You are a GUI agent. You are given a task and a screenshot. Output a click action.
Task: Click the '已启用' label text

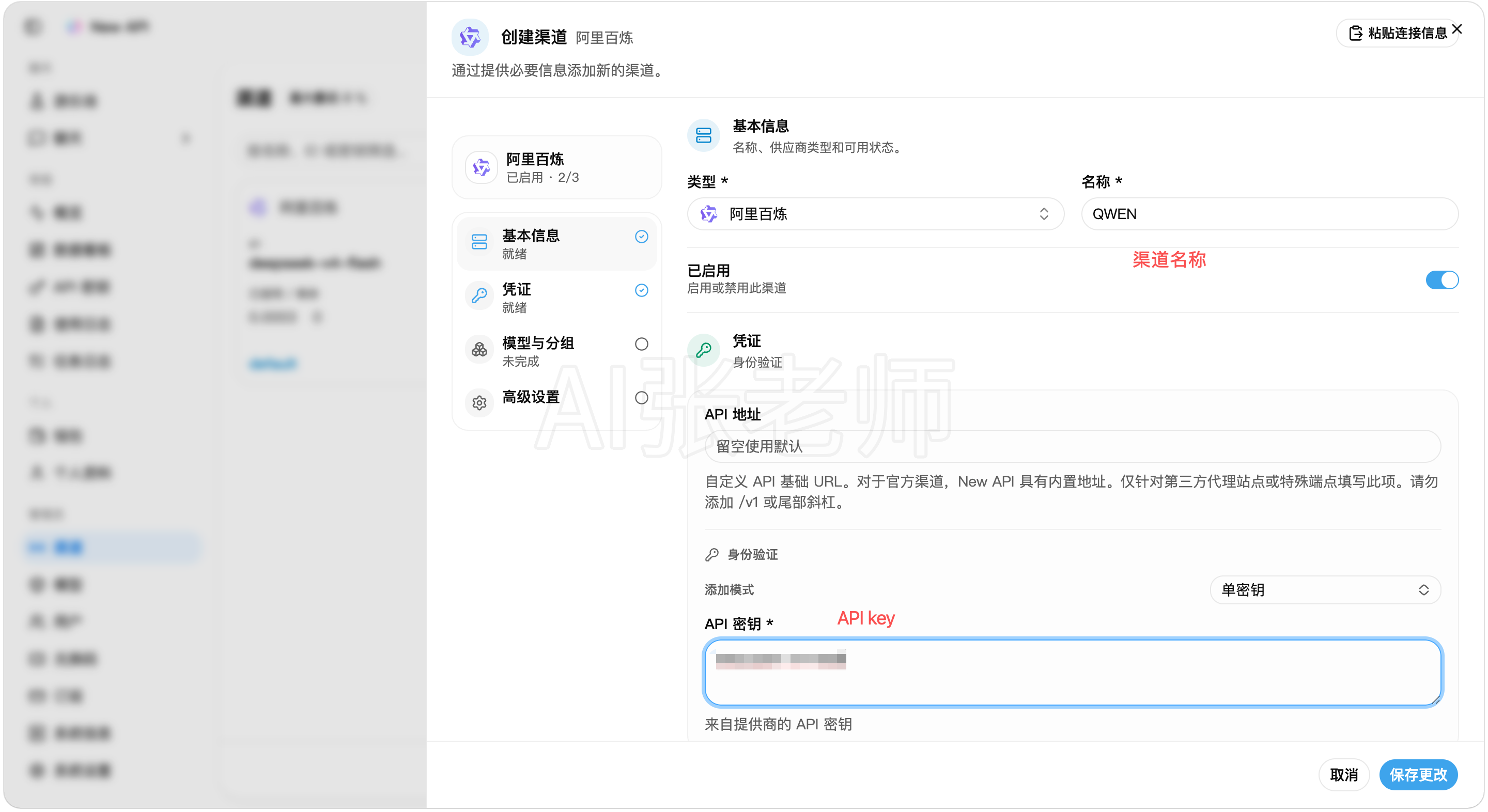tap(708, 270)
